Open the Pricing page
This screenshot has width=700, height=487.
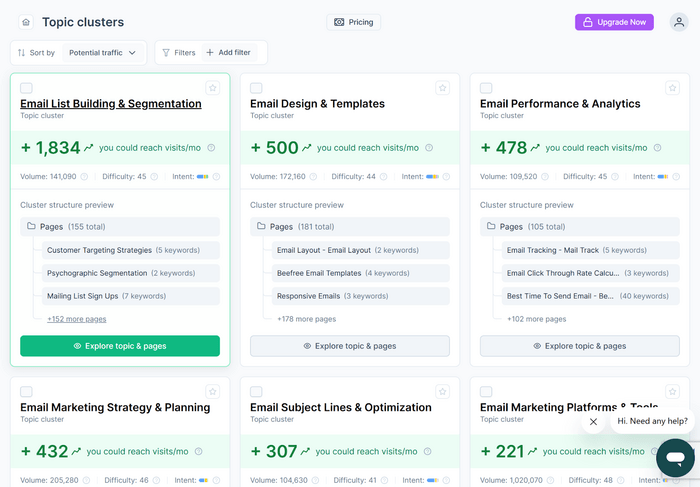tap(353, 22)
